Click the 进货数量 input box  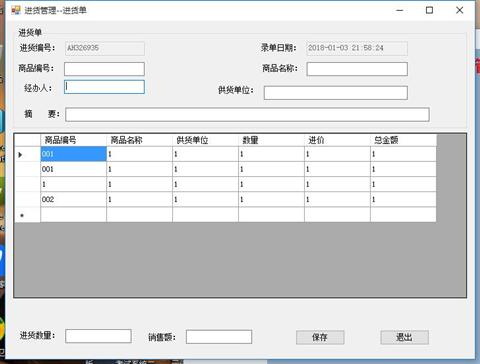tap(98, 336)
